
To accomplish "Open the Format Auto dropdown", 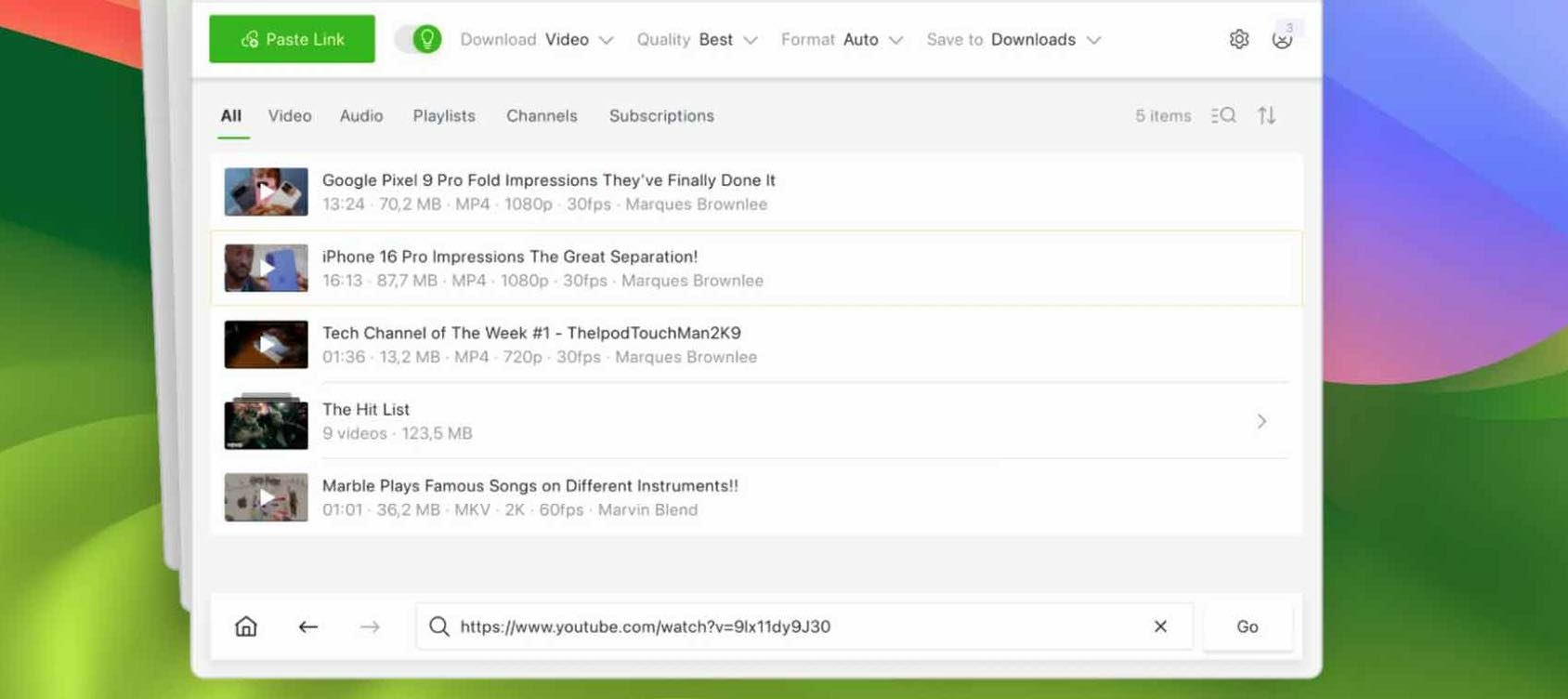I will coord(842,39).
